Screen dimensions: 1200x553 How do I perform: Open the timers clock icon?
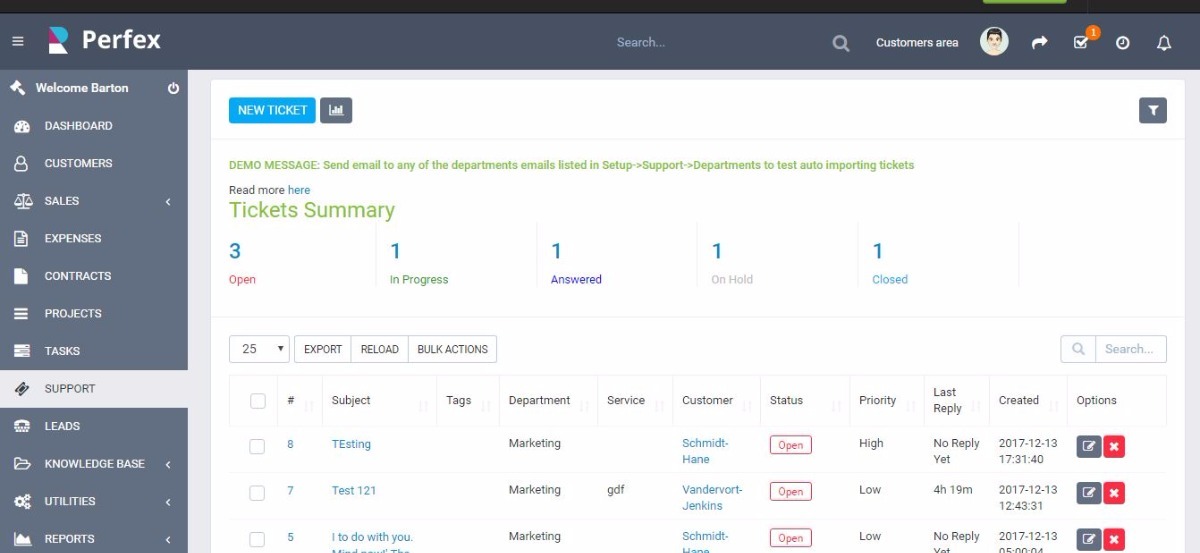1123,43
